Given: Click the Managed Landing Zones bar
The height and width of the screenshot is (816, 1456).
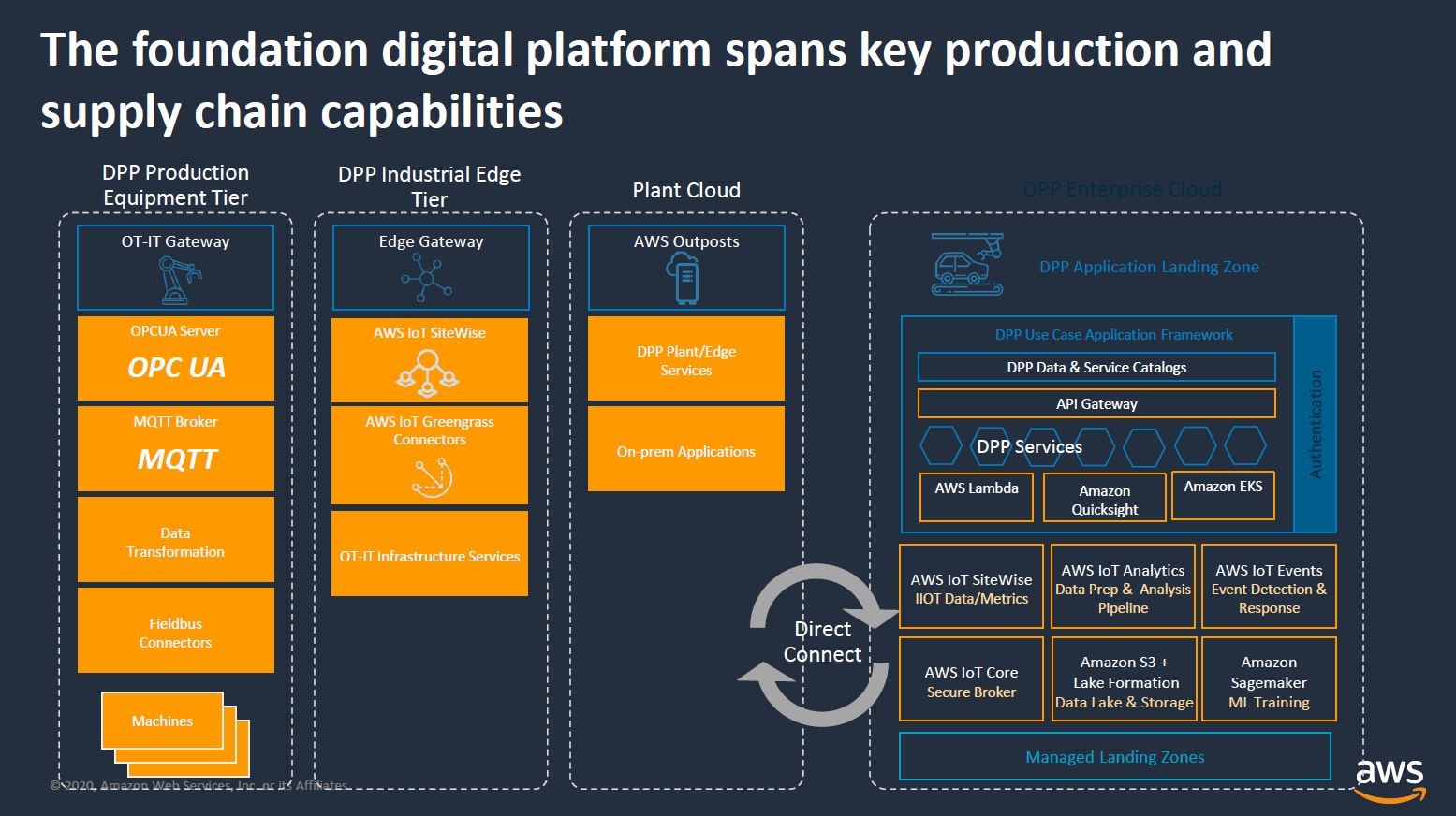Looking at the screenshot, I should click(1114, 756).
